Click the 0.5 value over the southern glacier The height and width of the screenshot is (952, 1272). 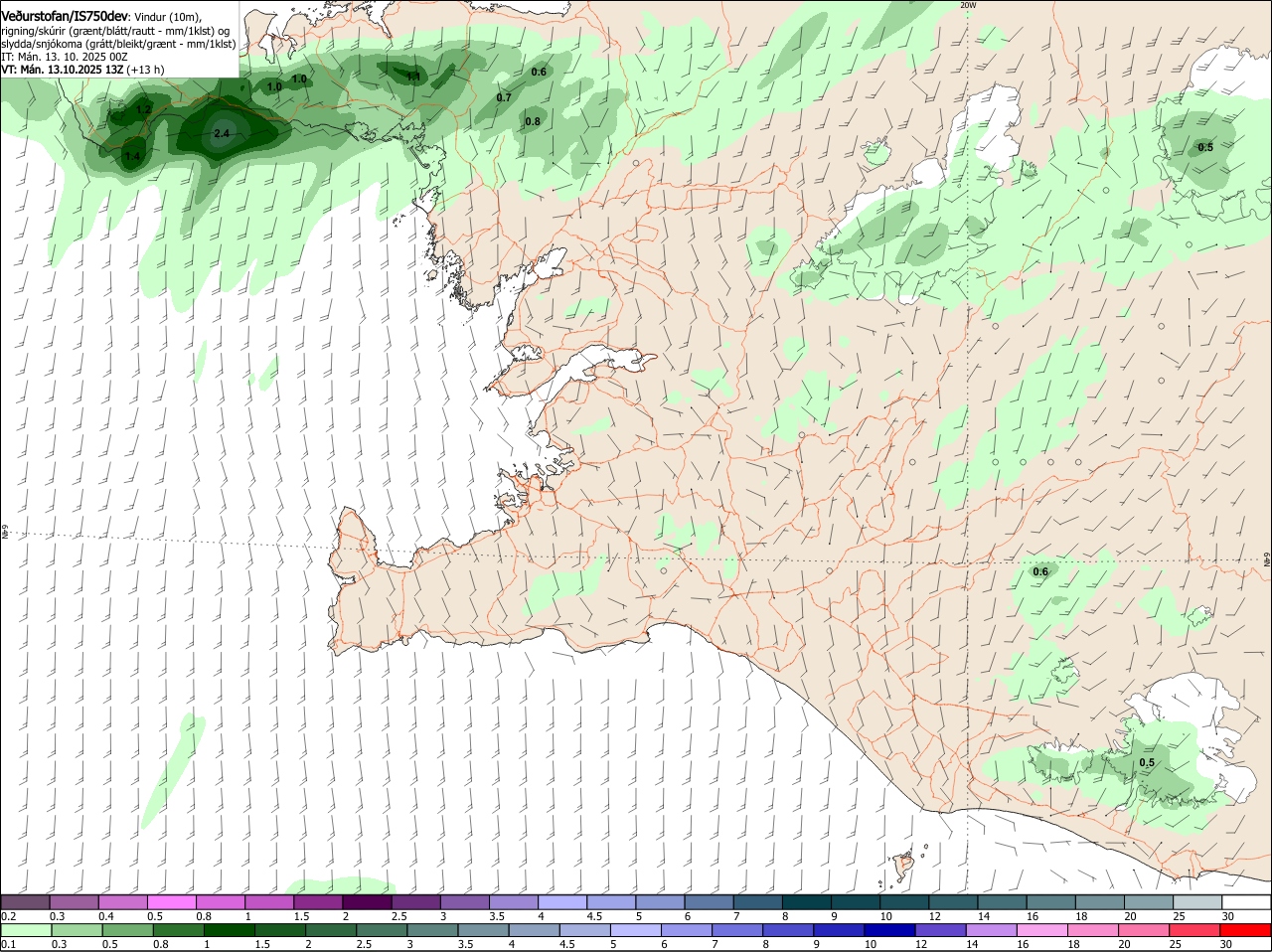tap(1147, 763)
